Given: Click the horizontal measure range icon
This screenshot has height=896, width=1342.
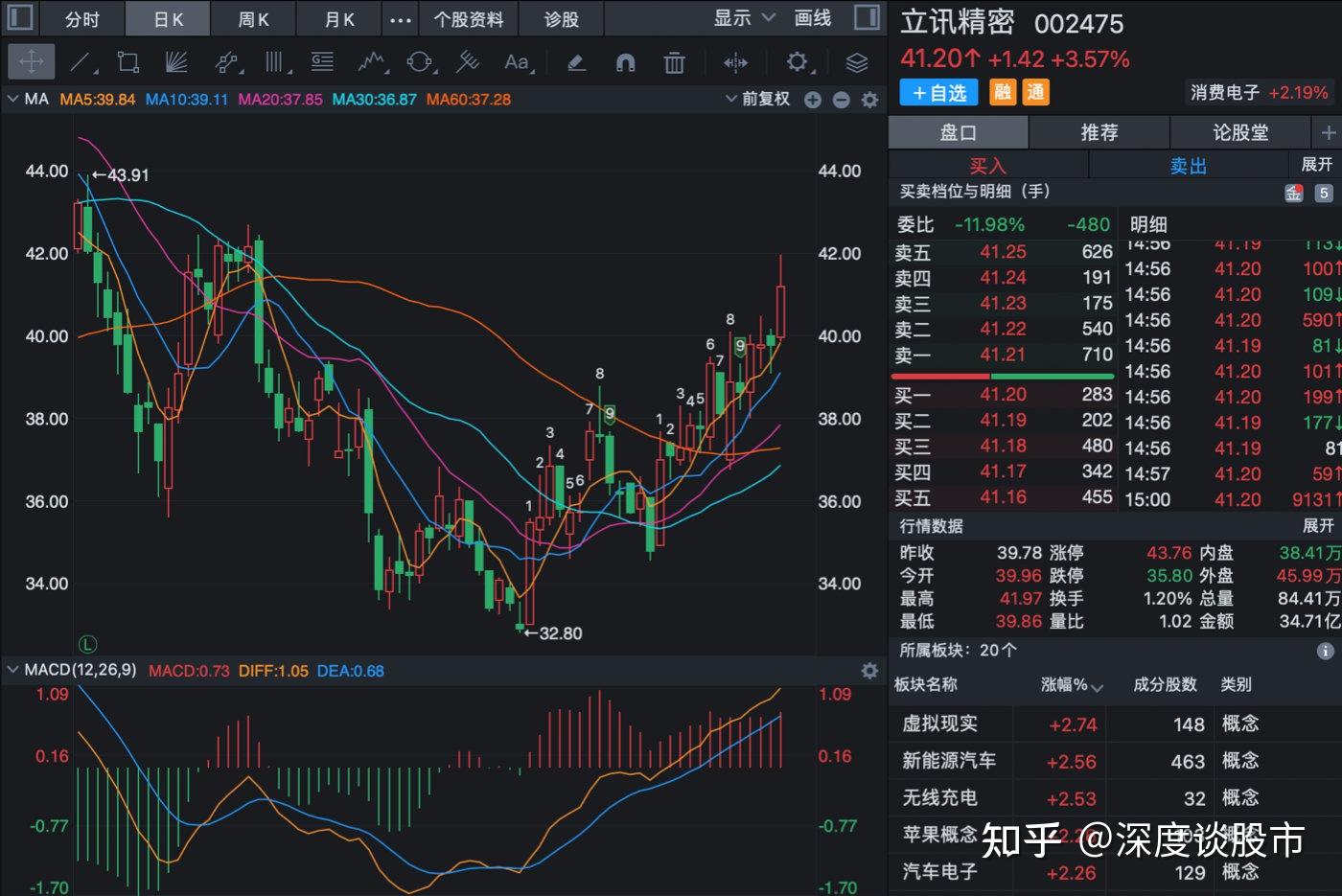Looking at the screenshot, I should coord(735,63).
